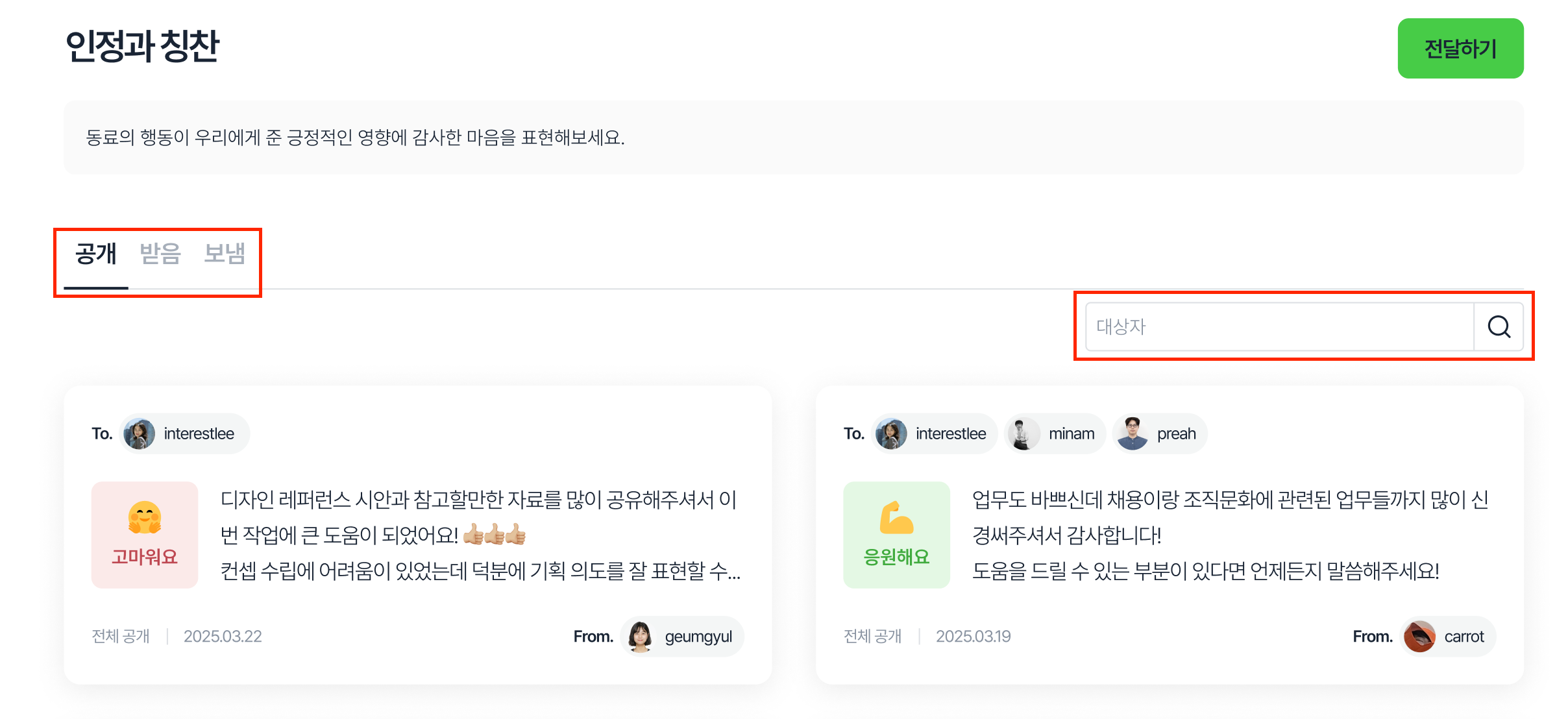Viewport: 1568px width, 719px height.
Task: Switch to the 공개 tab
Action: pyautogui.click(x=96, y=254)
